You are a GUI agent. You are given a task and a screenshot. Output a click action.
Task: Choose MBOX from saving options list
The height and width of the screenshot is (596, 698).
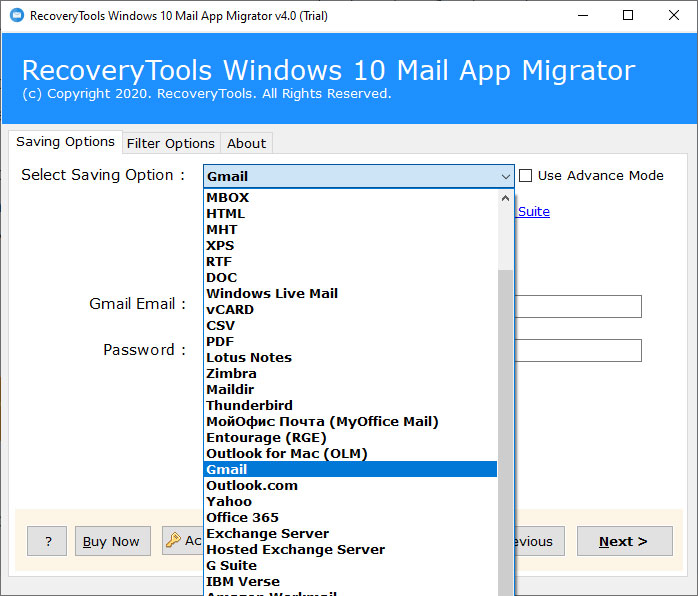point(351,198)
